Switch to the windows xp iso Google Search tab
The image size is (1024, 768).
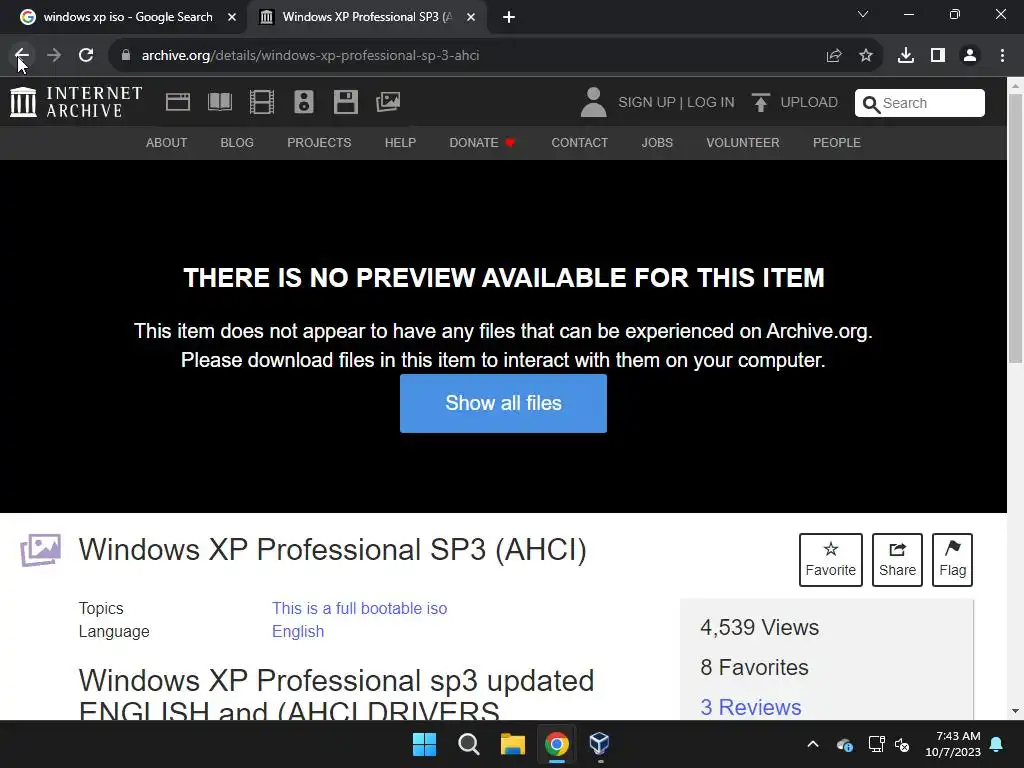coord(127,17)
